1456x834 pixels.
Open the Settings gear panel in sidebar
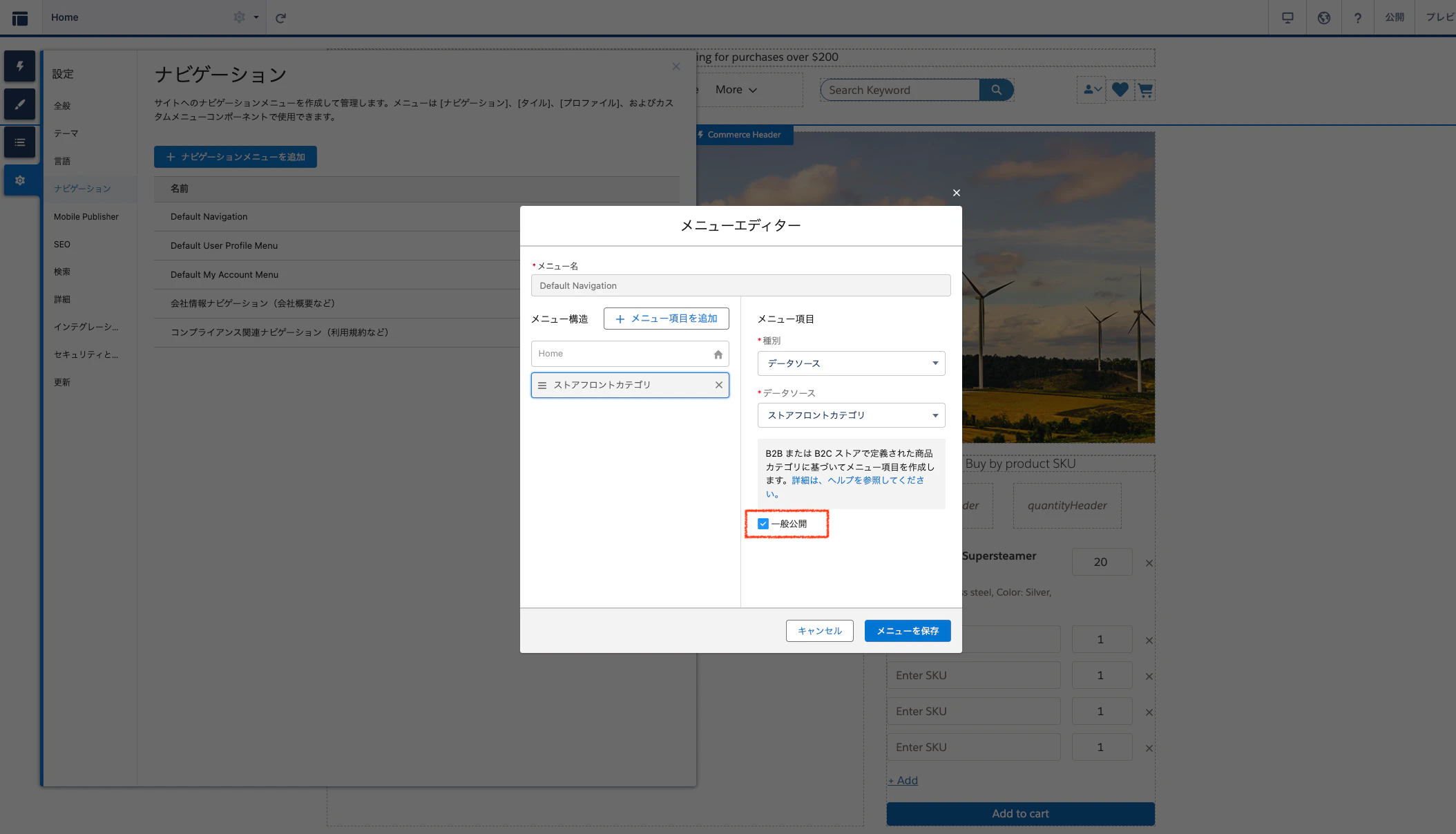pyautogui.click(x=20, y=180)
